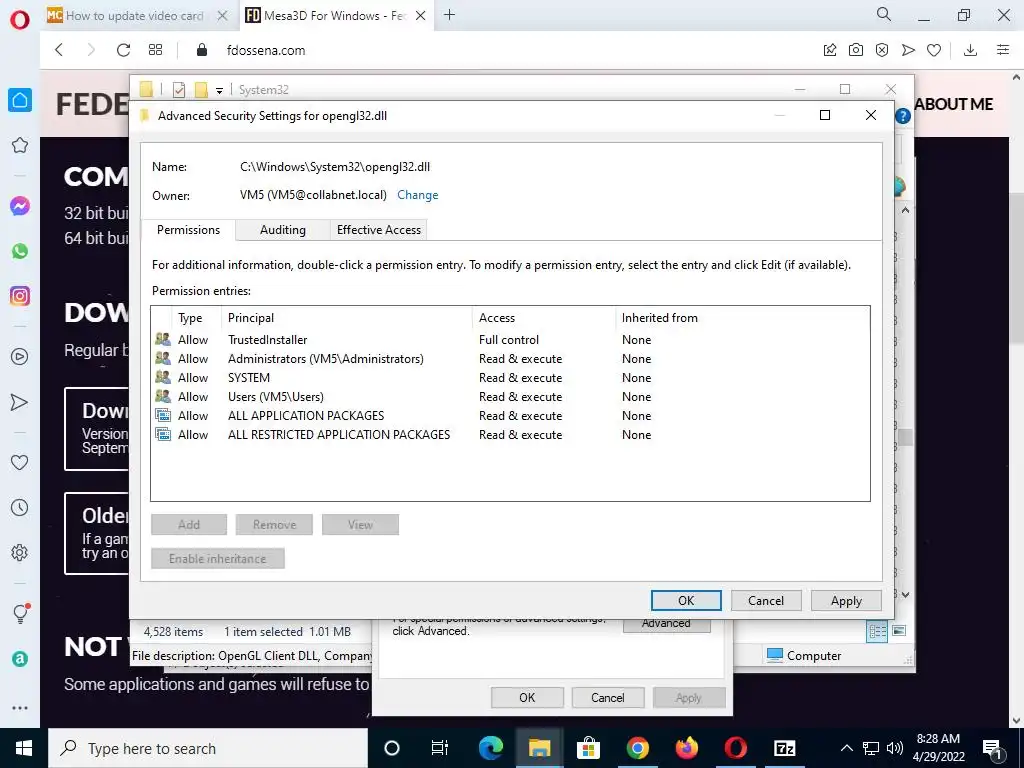The height and width of the screenshot is (768, 1024).
Task: Click Cancel in Advanced Security Settings
Action: [x=766, y=601]
